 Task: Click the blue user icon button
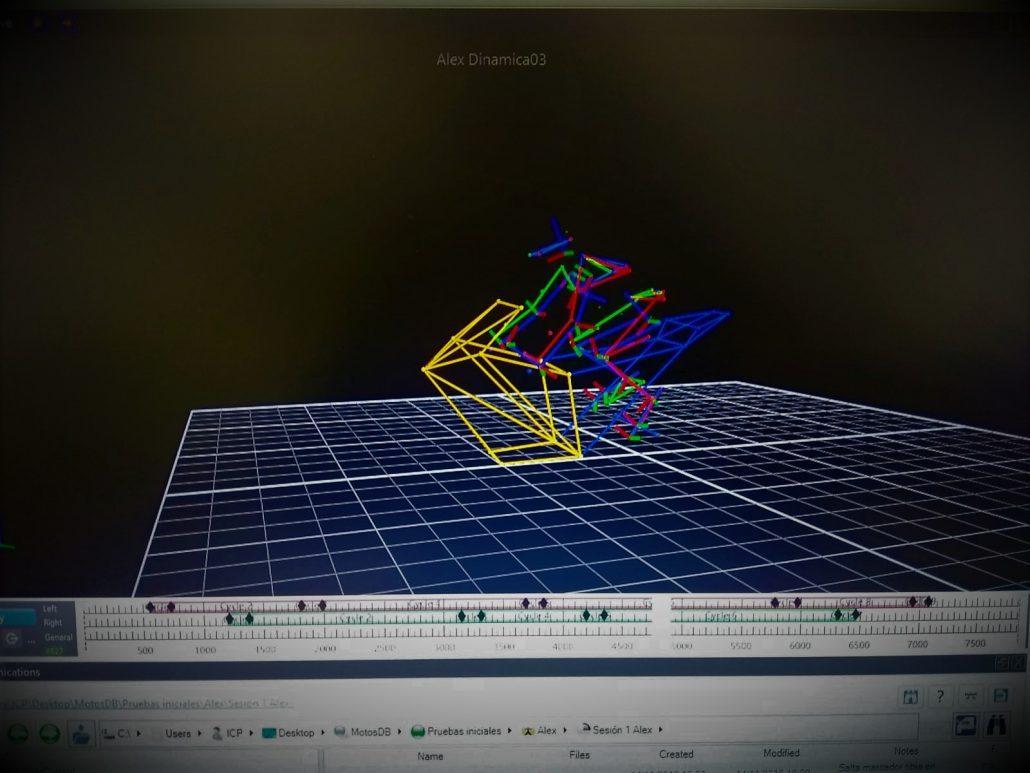click(81, 733)
